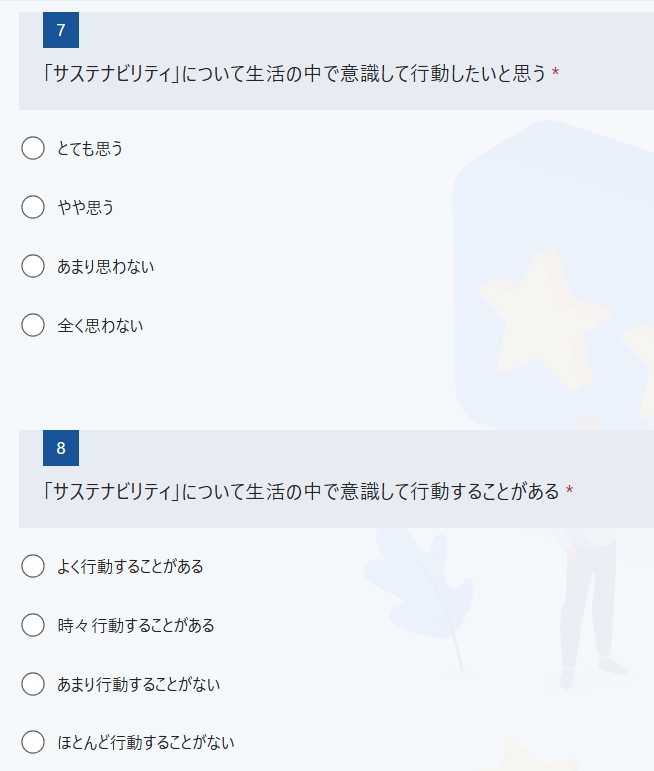
Task: Click the 時々行動することがある label text
Action: pyautogui.click(x=136, y=625)
